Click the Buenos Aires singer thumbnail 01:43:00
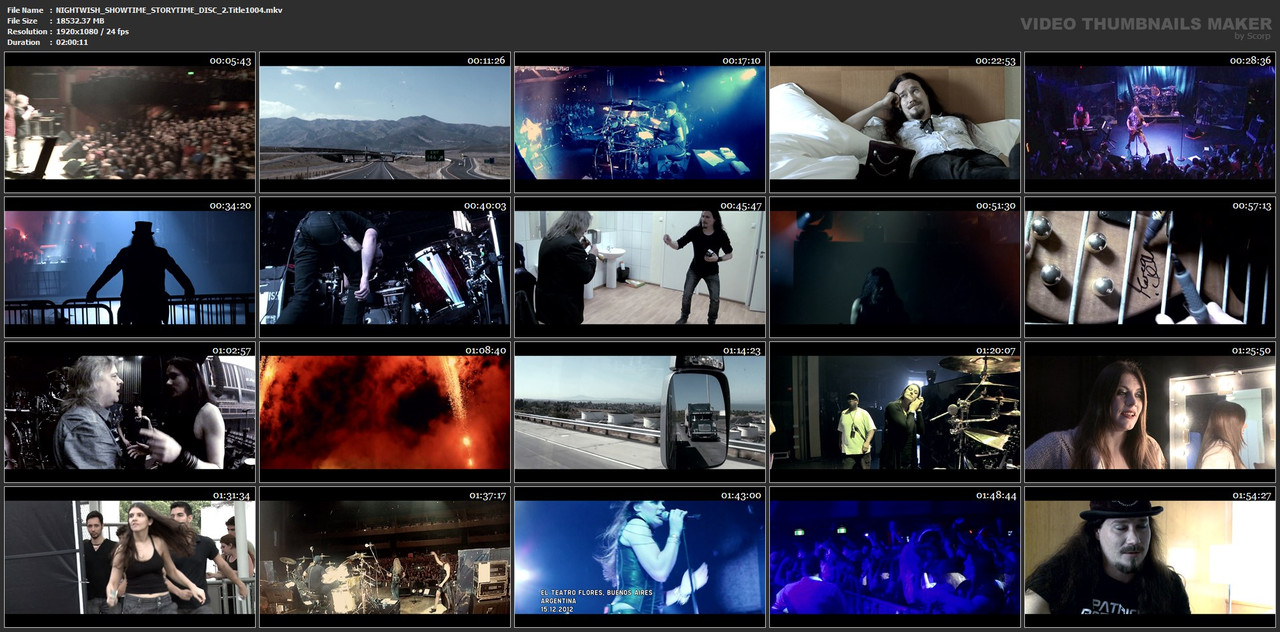 point(640,557)
